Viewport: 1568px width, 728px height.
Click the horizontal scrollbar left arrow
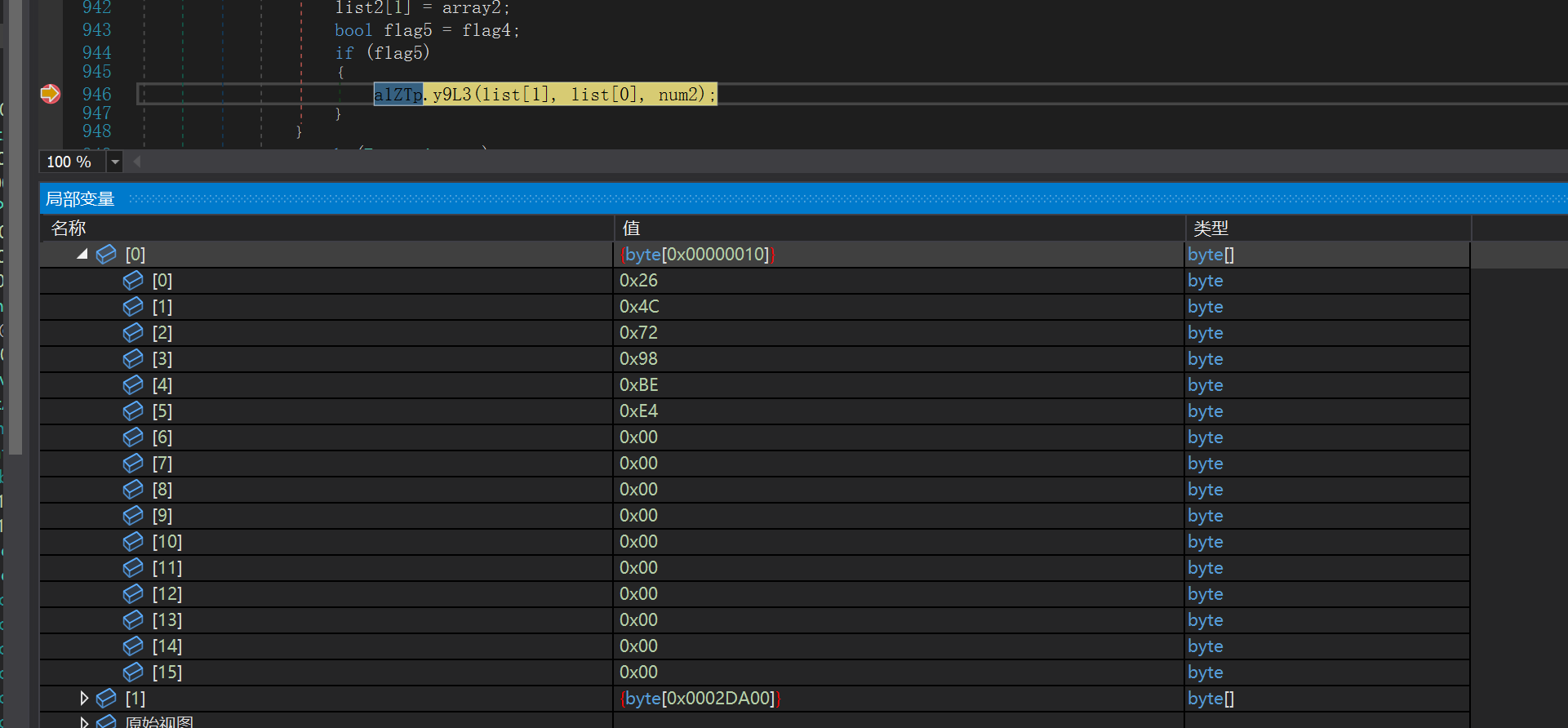coord(137,162)
